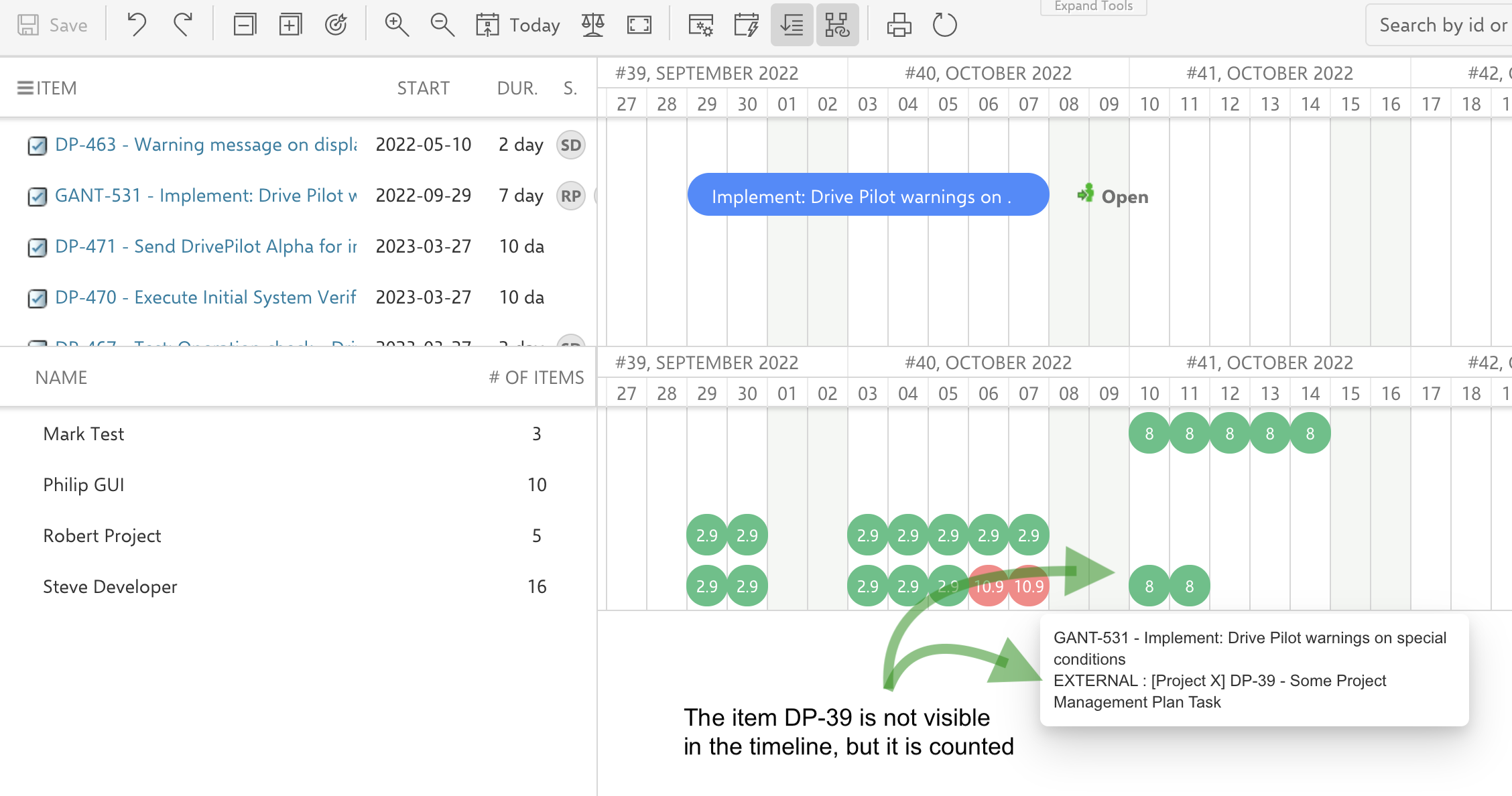Open the ITEM column hamburger menu
1512x796 pixels.
25,88
